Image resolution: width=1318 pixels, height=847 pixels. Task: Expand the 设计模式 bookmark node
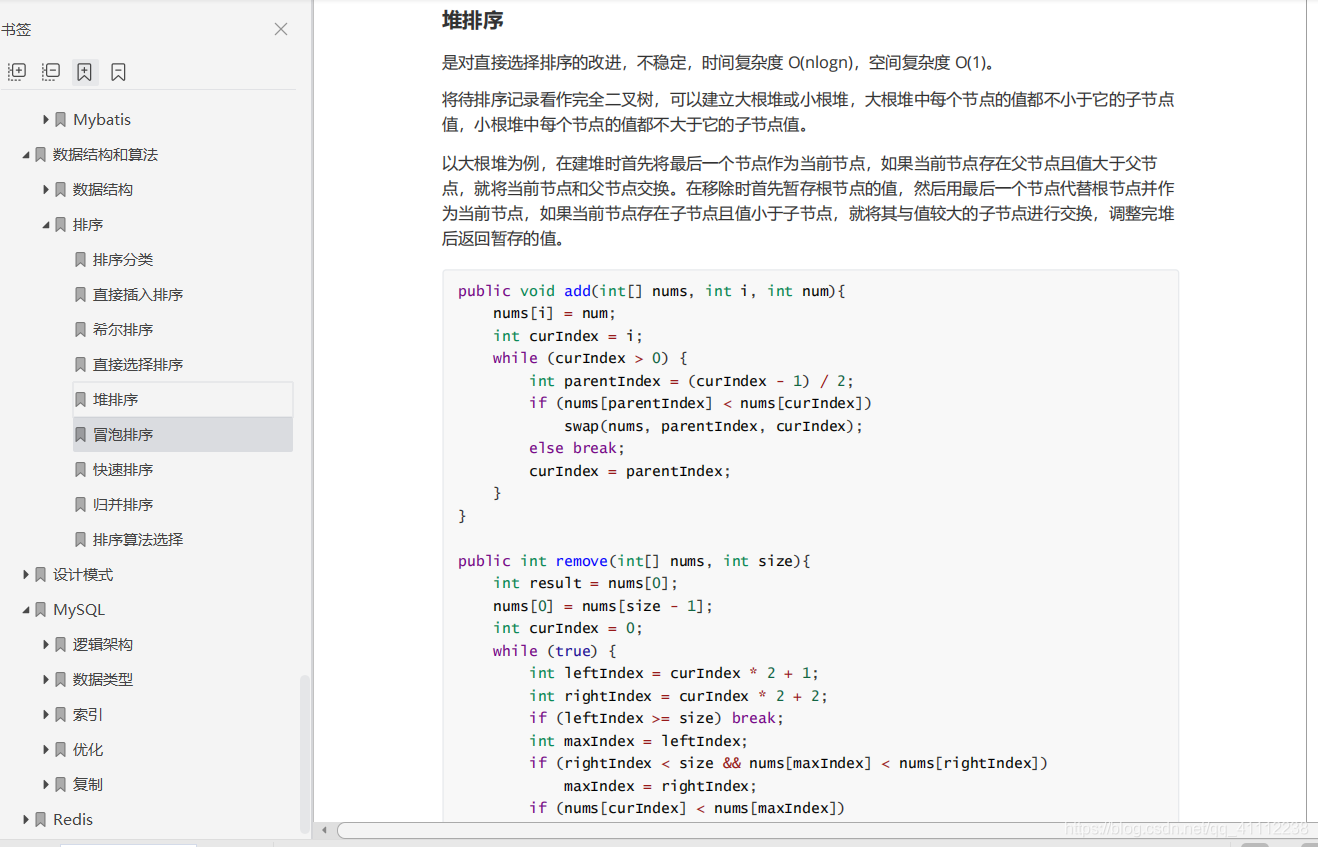coord(26,574)
